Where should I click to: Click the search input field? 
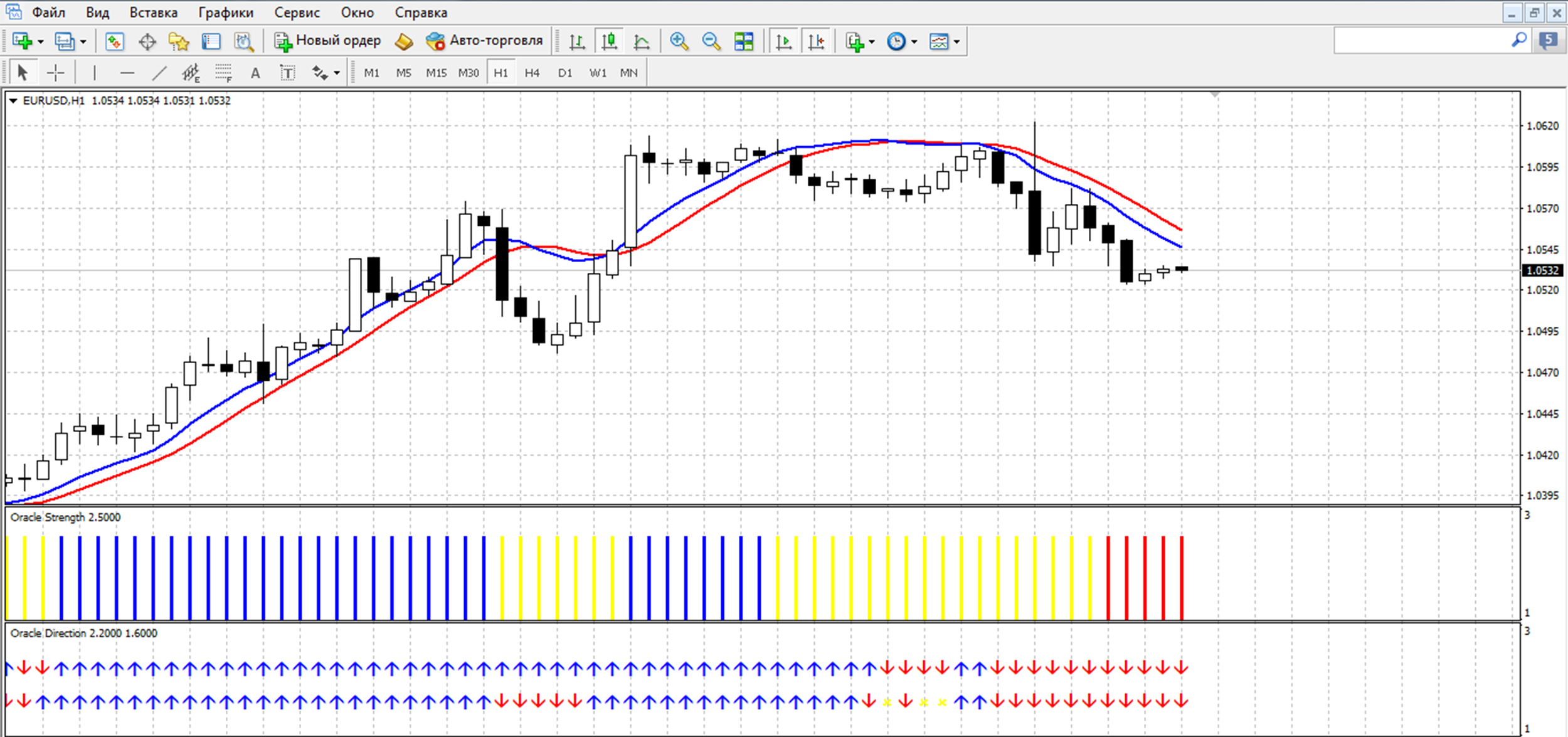click(x=1421, y=41)
